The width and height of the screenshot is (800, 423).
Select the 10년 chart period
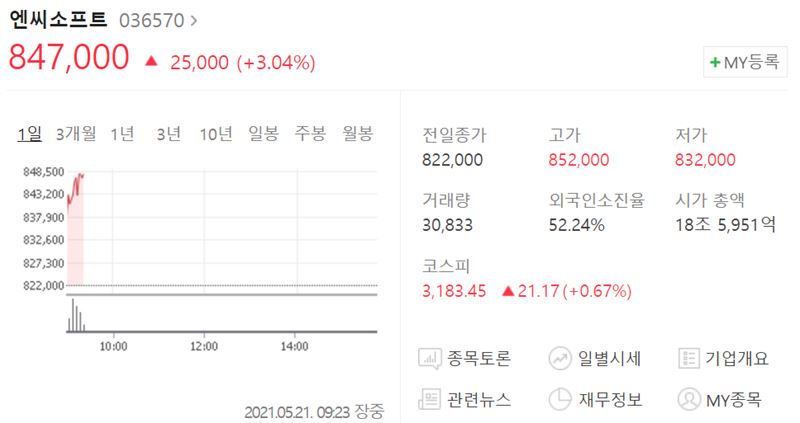tap(215, 134)
